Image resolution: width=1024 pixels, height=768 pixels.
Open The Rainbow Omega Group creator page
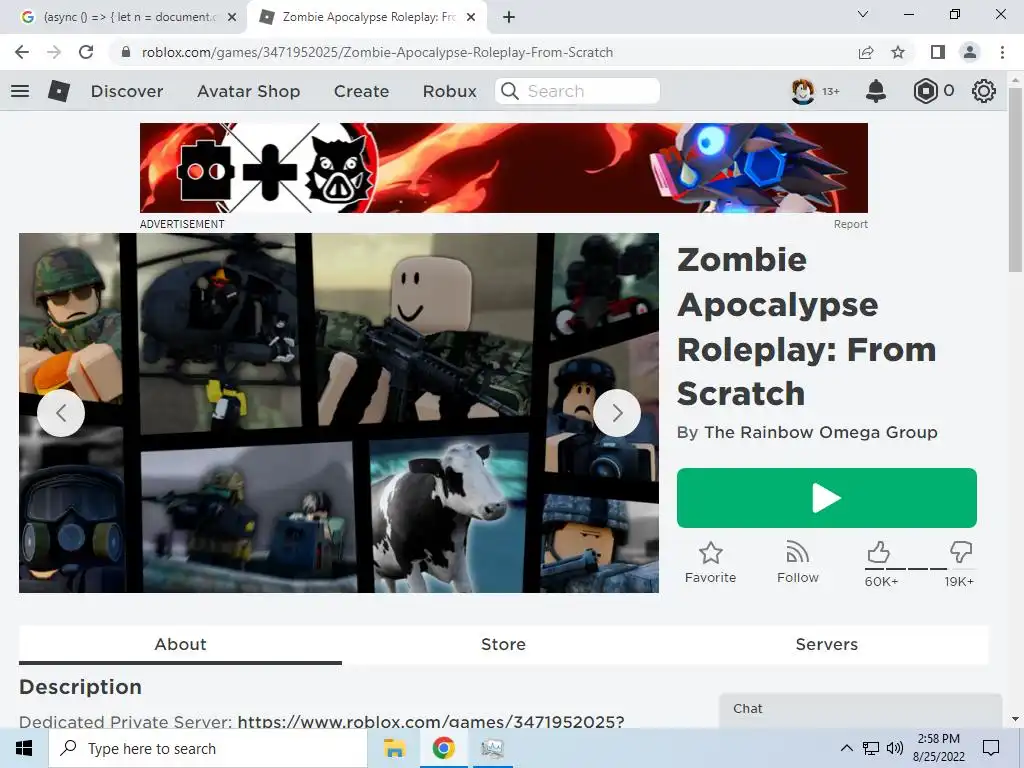click(x=821, y=432)
